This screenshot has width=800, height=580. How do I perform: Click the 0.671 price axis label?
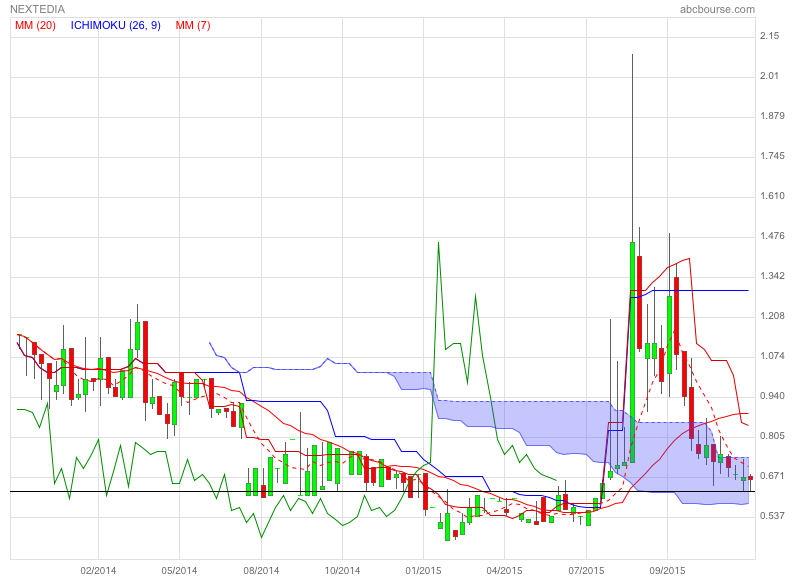coord(772,475)
